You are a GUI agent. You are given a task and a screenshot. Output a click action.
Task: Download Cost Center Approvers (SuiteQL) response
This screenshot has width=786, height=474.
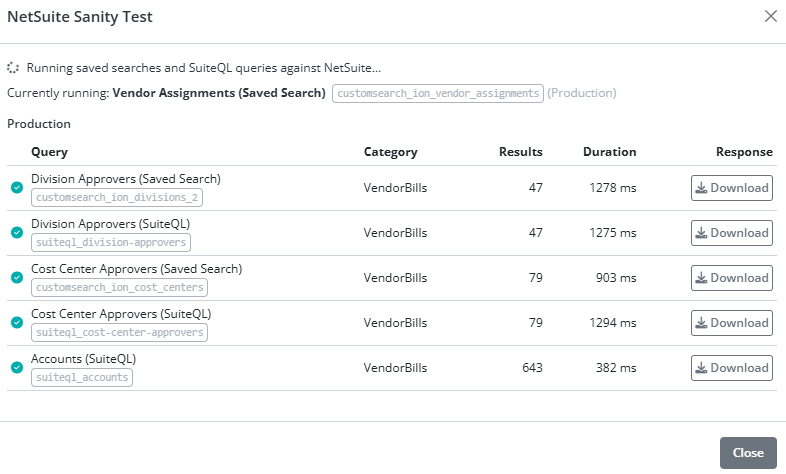(731, 323)
